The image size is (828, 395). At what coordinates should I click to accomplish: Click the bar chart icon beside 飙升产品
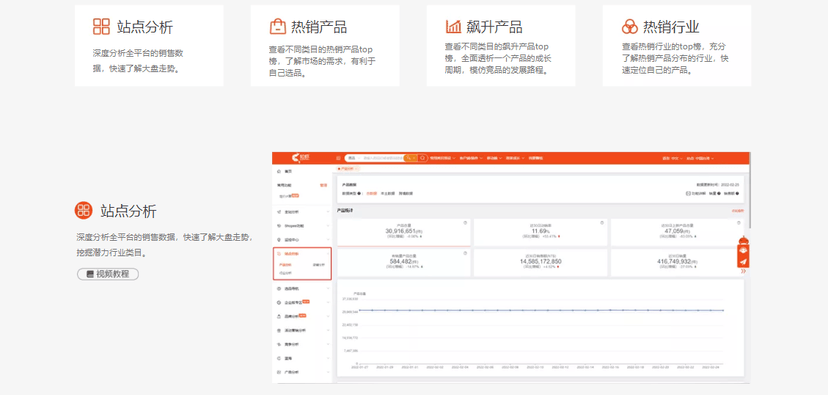click(453, 26)
